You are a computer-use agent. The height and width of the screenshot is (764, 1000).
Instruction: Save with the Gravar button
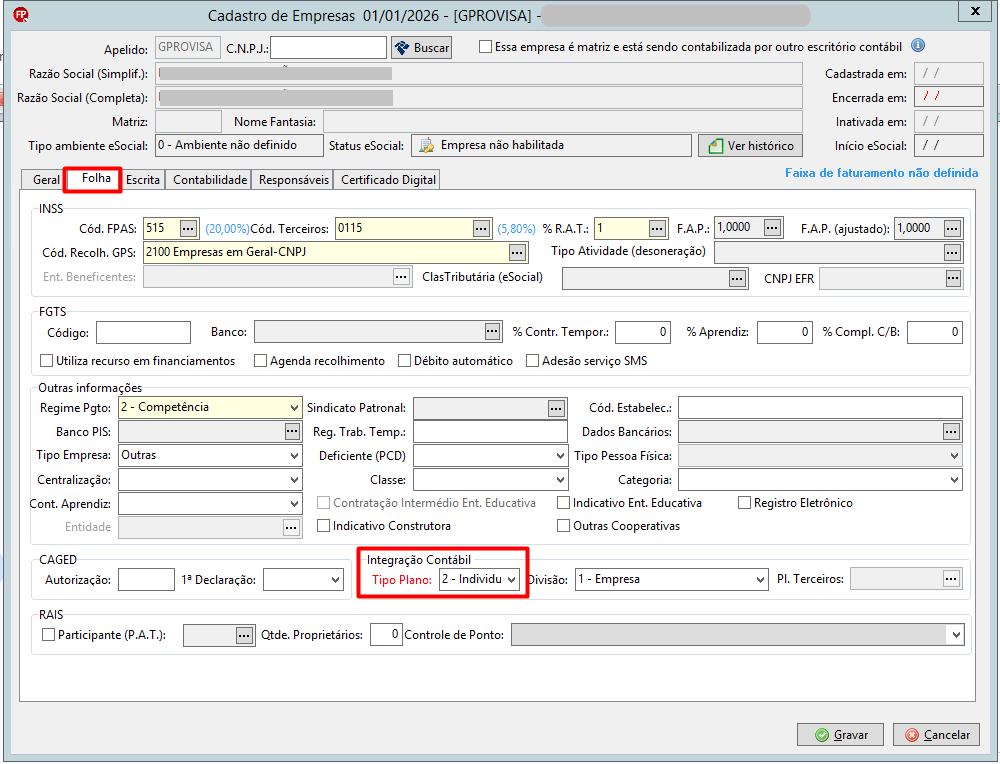[841, 735]
